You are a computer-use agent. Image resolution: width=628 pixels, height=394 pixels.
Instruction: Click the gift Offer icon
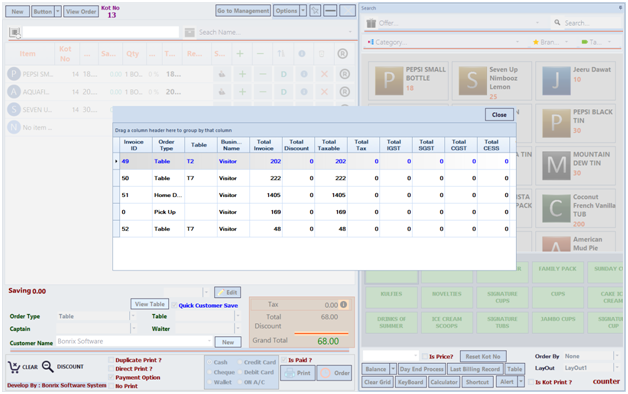click(371, 23)
